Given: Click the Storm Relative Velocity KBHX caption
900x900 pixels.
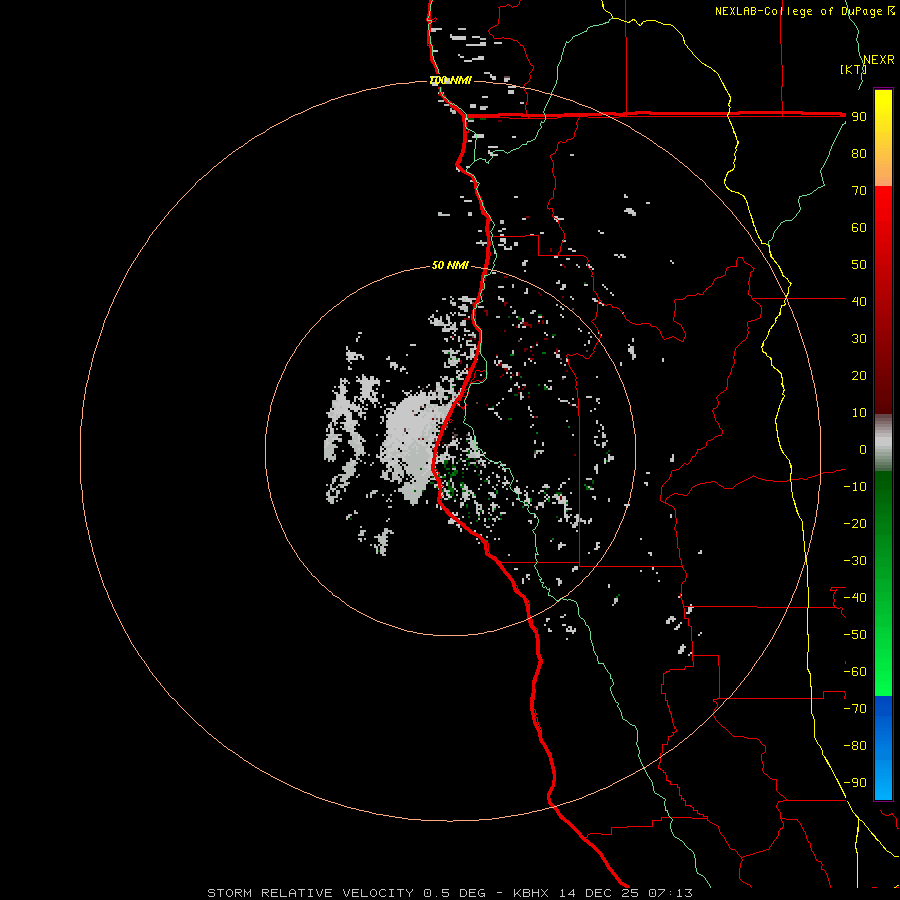Looking at the screenshot, I should [x=450, y=893].
